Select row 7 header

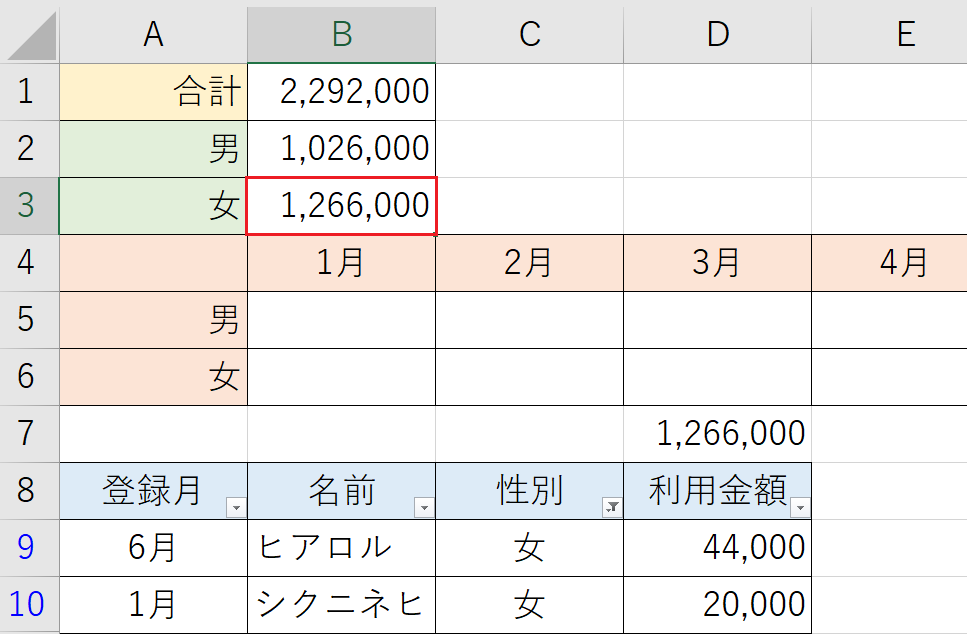[30, 434]
